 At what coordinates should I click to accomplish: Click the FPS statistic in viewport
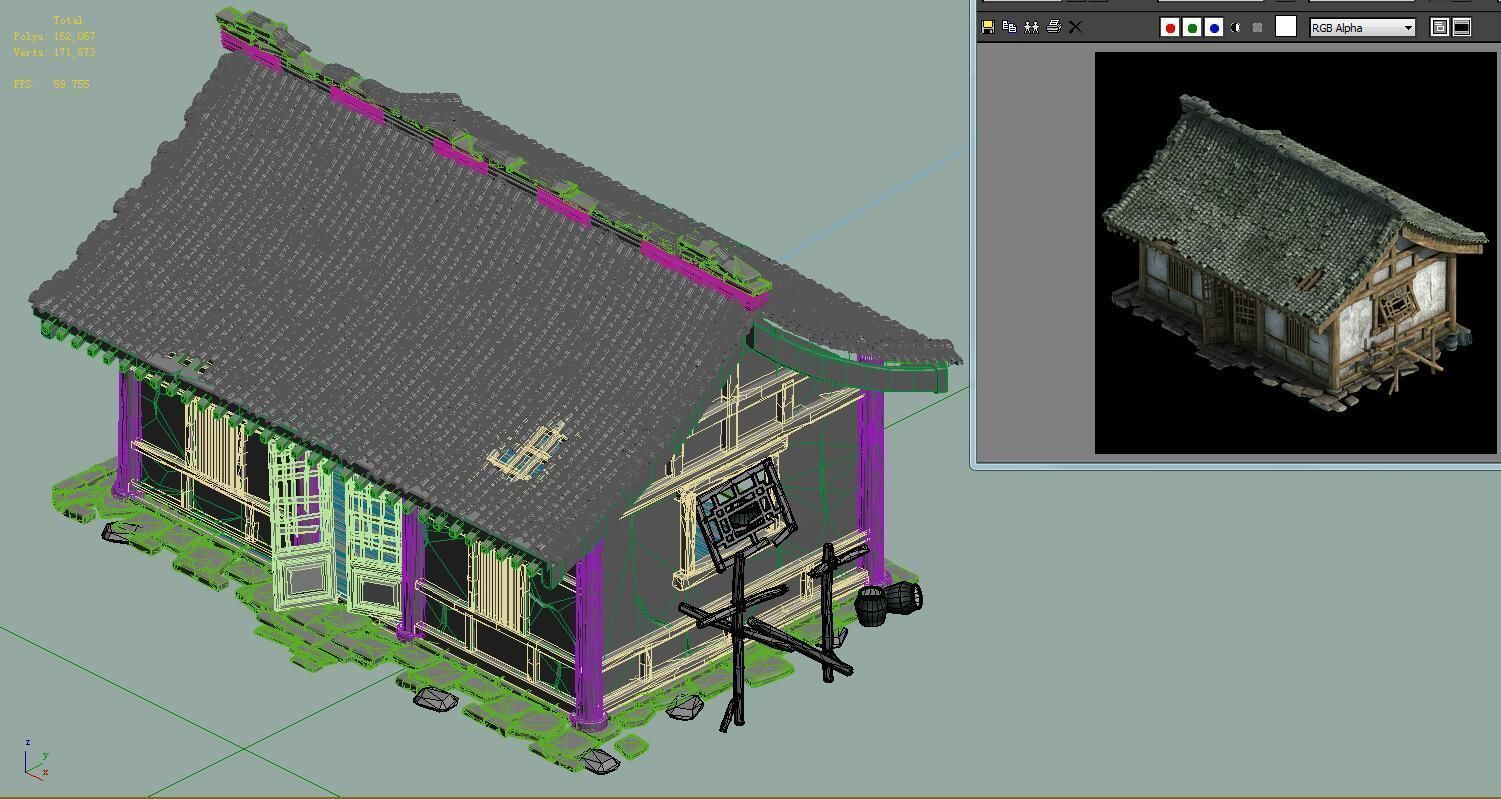pos(52,84)
